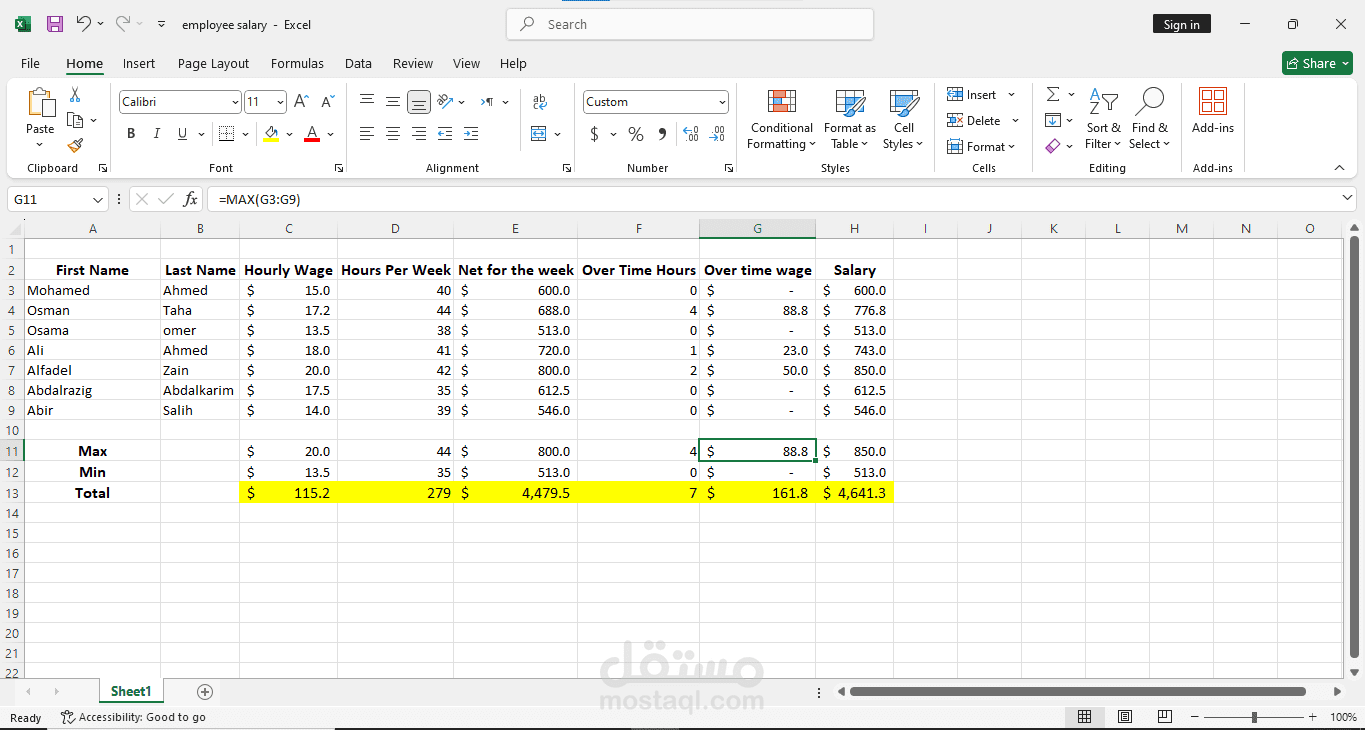
Task: Click the Top Align icon
Action: tap(367, 102)
